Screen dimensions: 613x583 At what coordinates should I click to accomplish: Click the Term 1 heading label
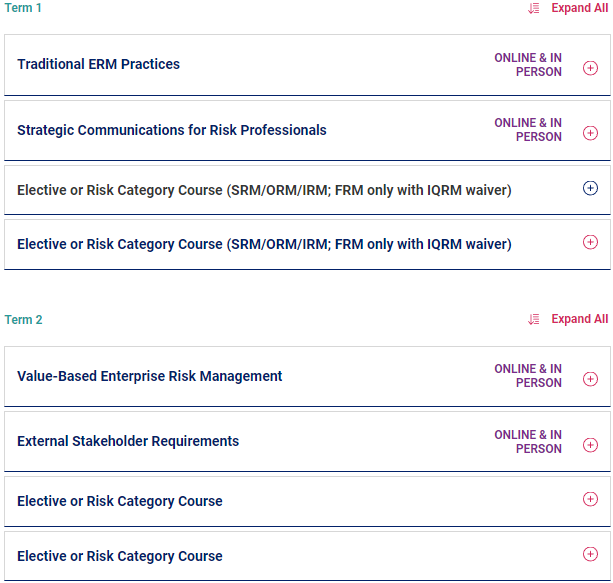click(x=23, y=8)
